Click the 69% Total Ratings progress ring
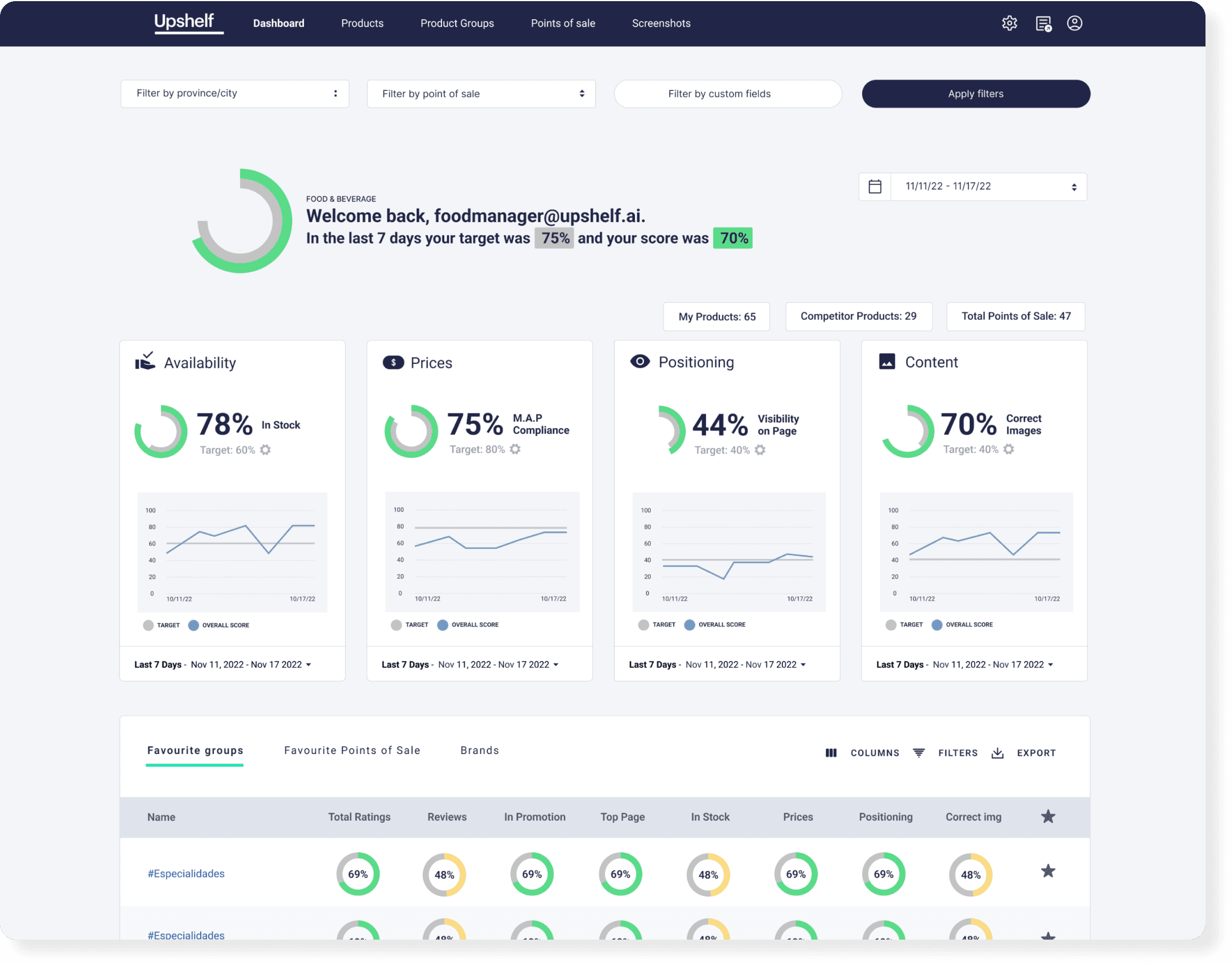 [357, 874]
